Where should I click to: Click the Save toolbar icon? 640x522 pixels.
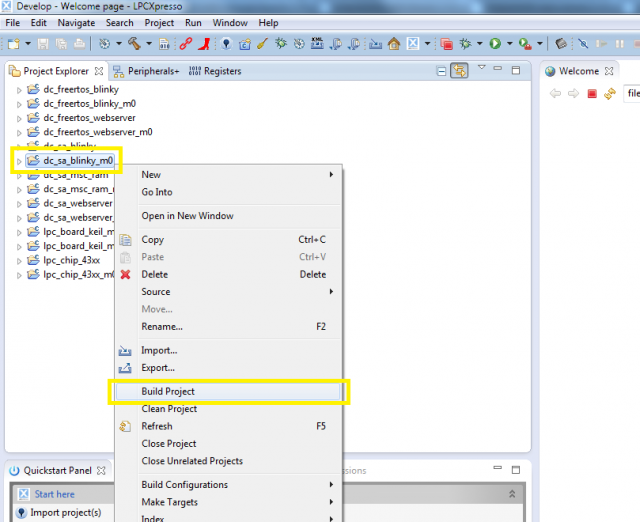(43, 44)
